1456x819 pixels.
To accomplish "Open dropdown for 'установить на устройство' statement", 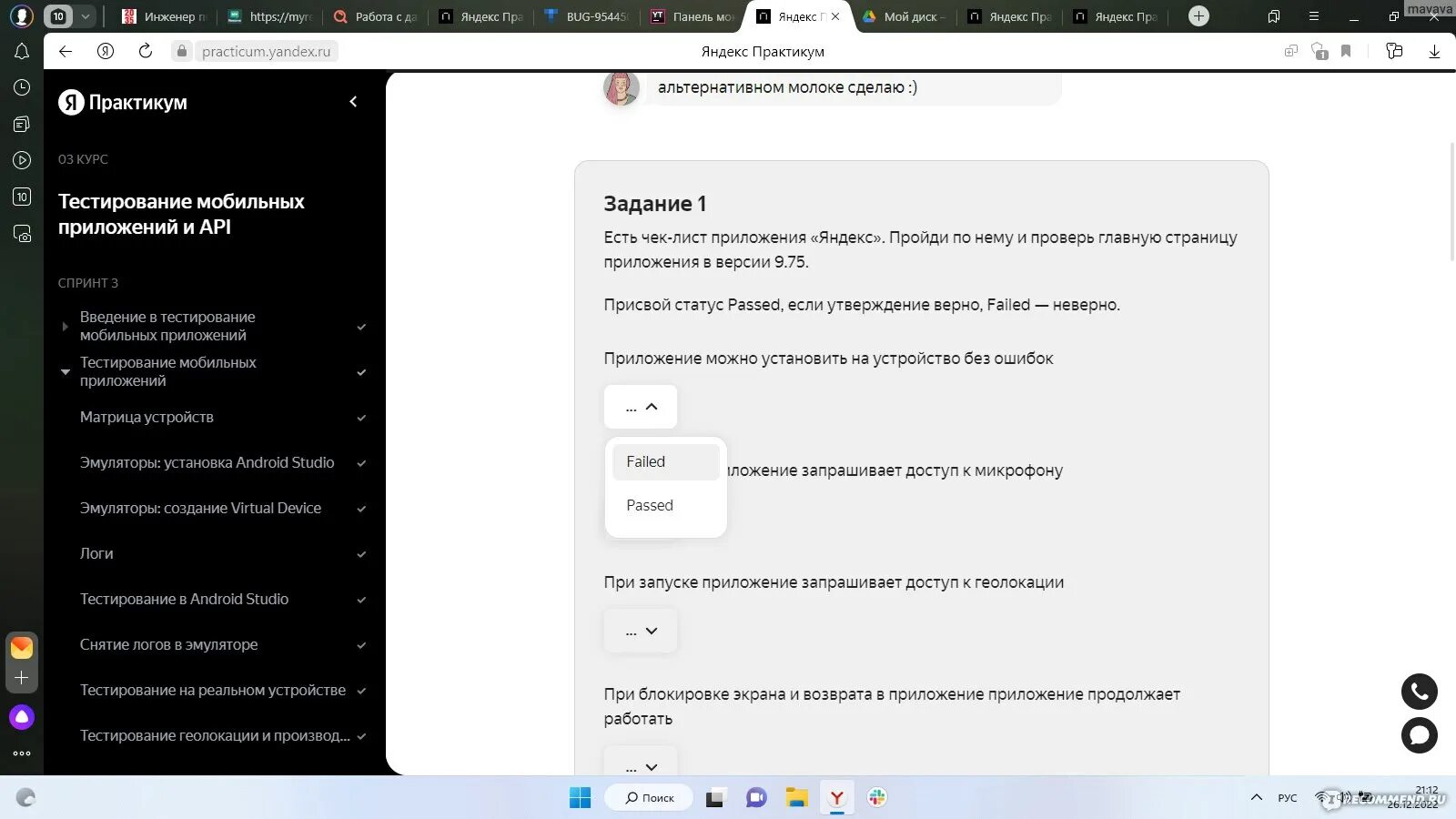I will pos(641,407).
